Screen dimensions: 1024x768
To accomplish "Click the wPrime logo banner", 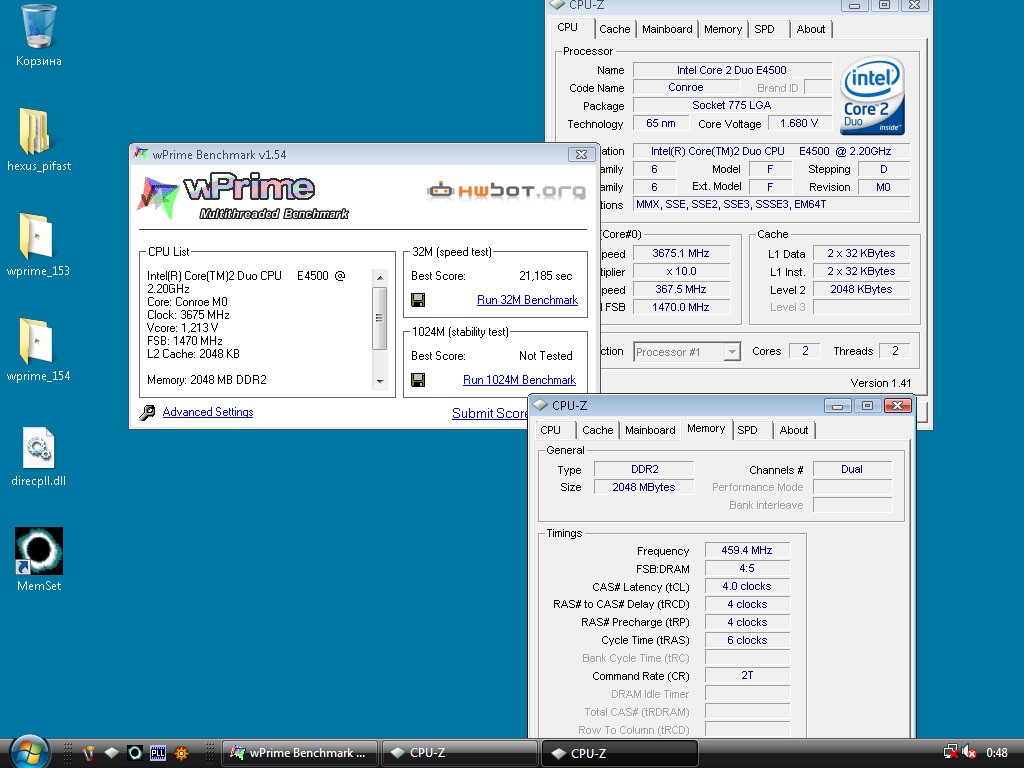I will [x=243, y=197].
